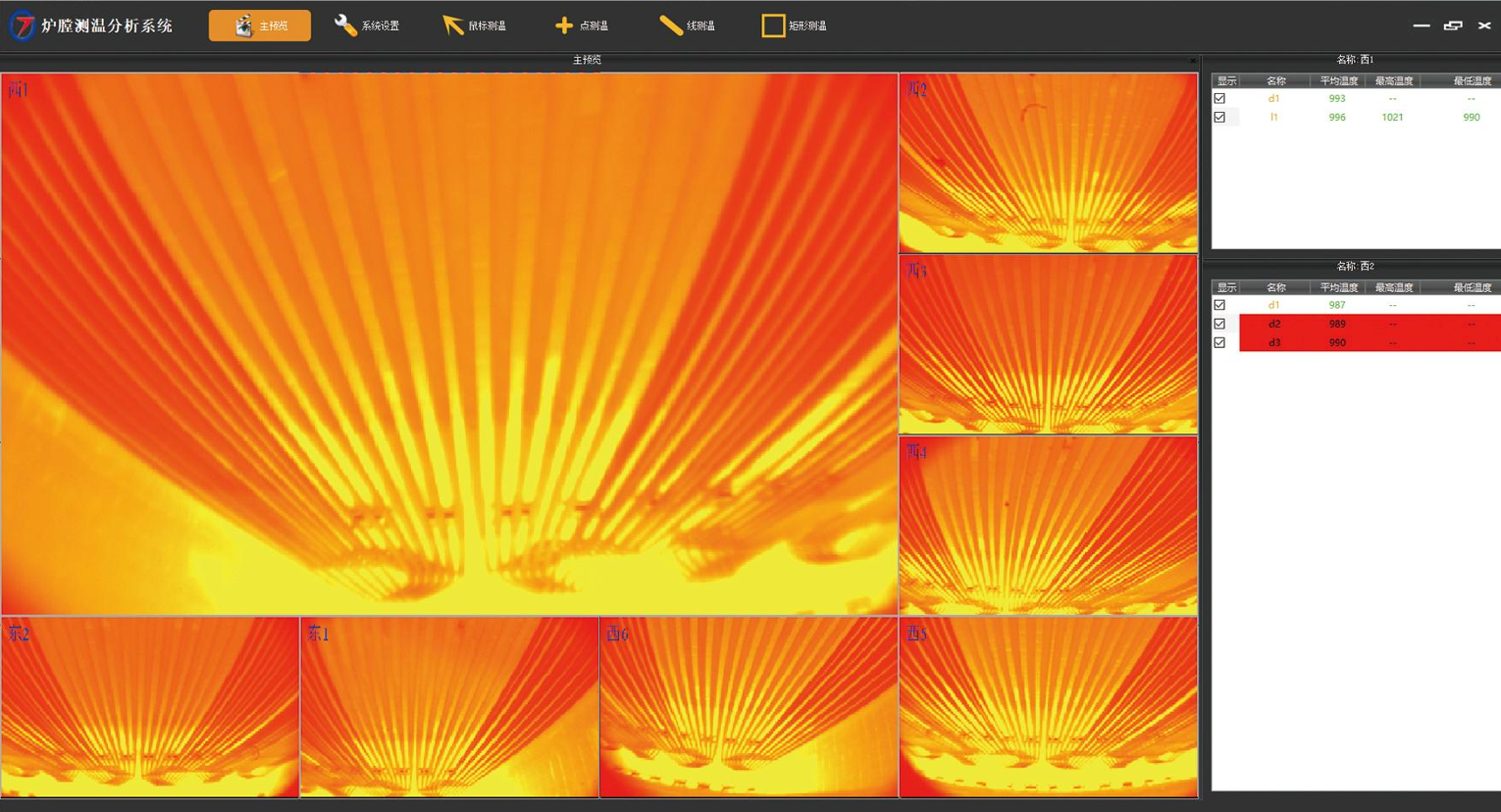Screen dimensions: 1501x812
Task: Select average value 987 in 西2 table
Action: coord(1337,305)
